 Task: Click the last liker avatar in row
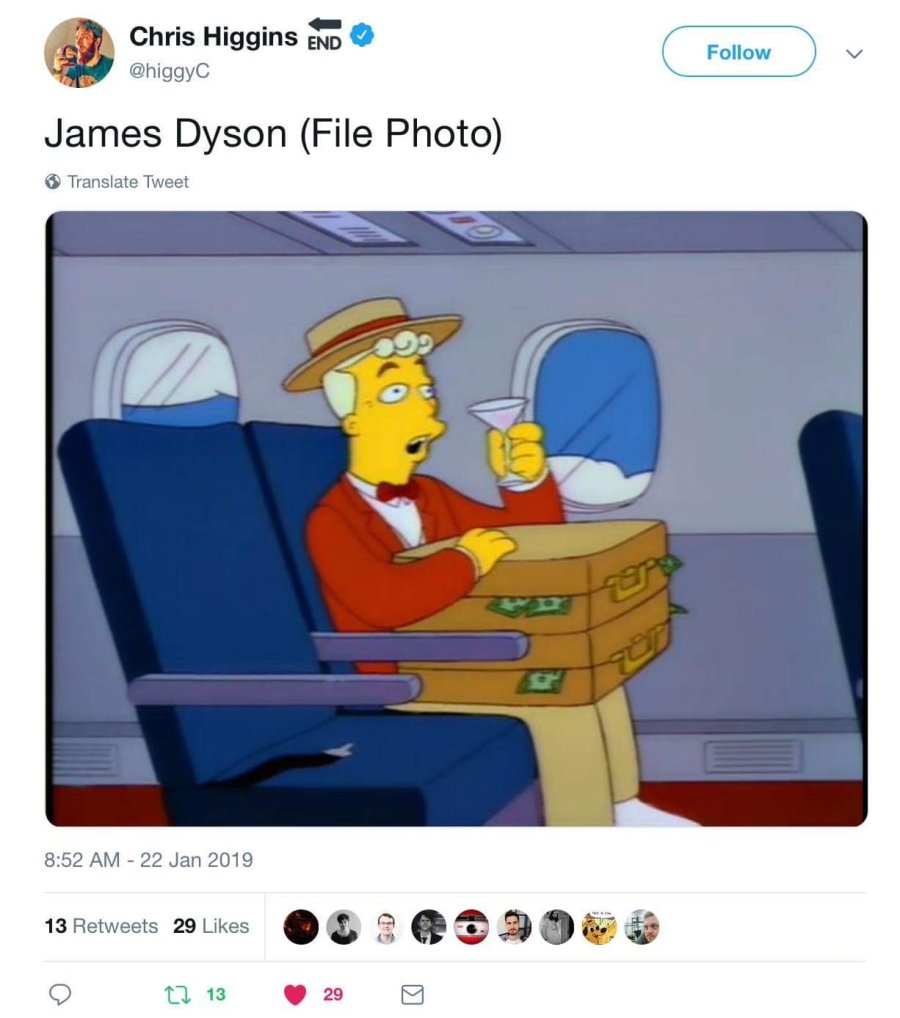[x=642, y=926]
